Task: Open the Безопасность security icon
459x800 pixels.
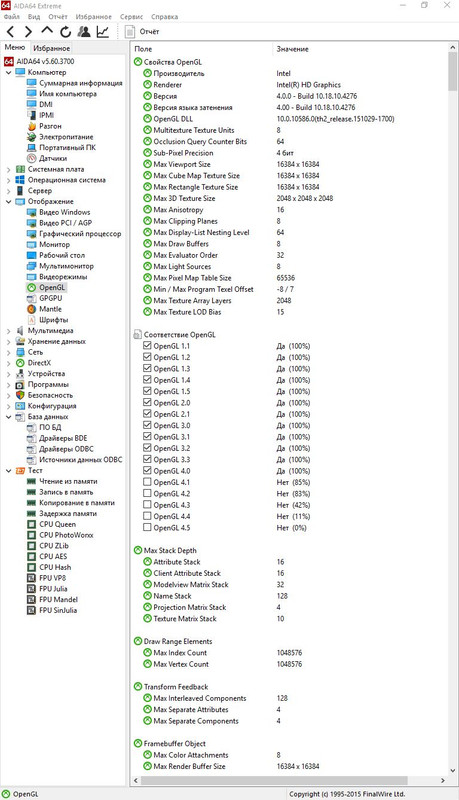Action: pyautogui.click(x=20, y=395)
